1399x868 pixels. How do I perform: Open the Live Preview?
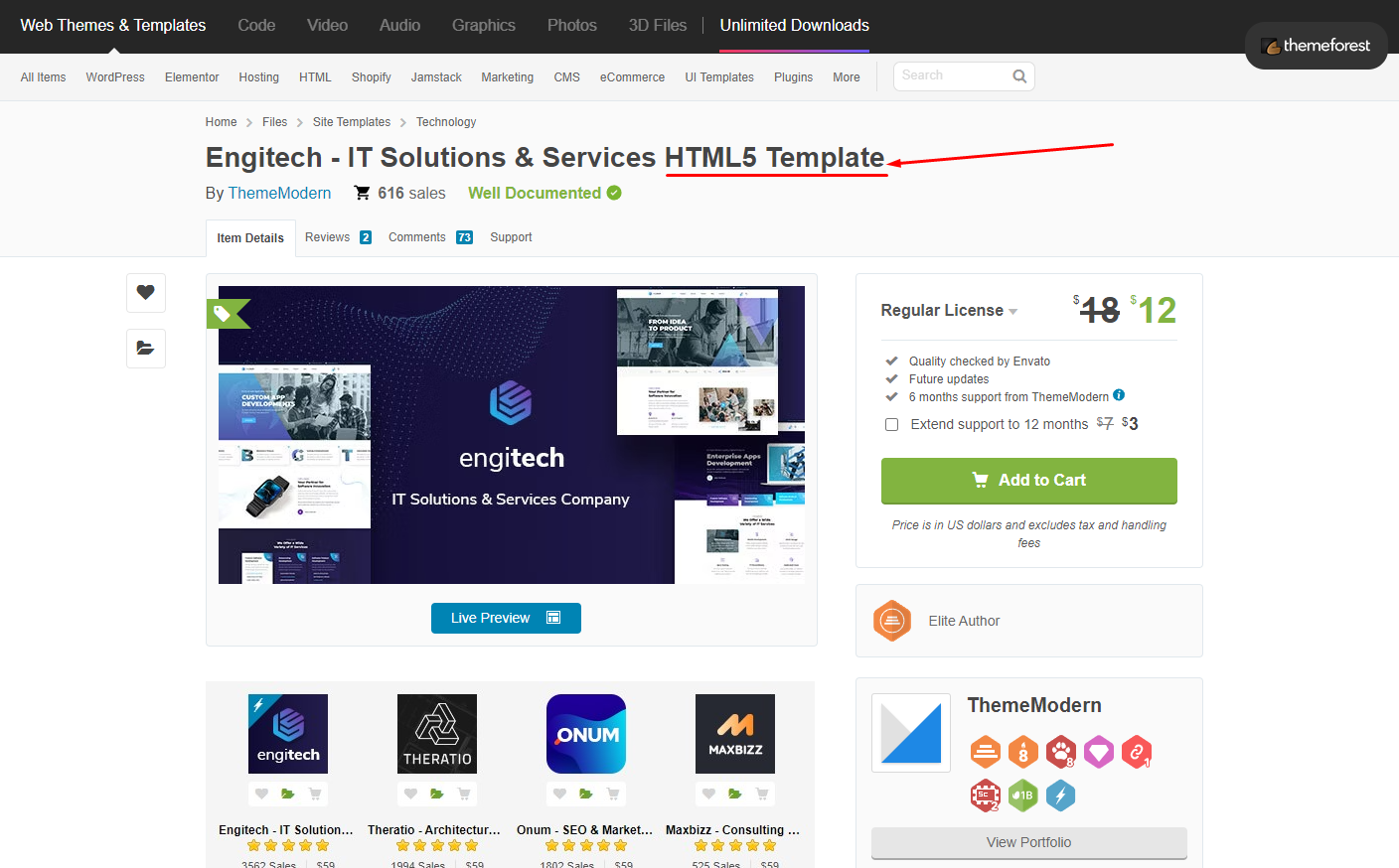coord(506,618)
